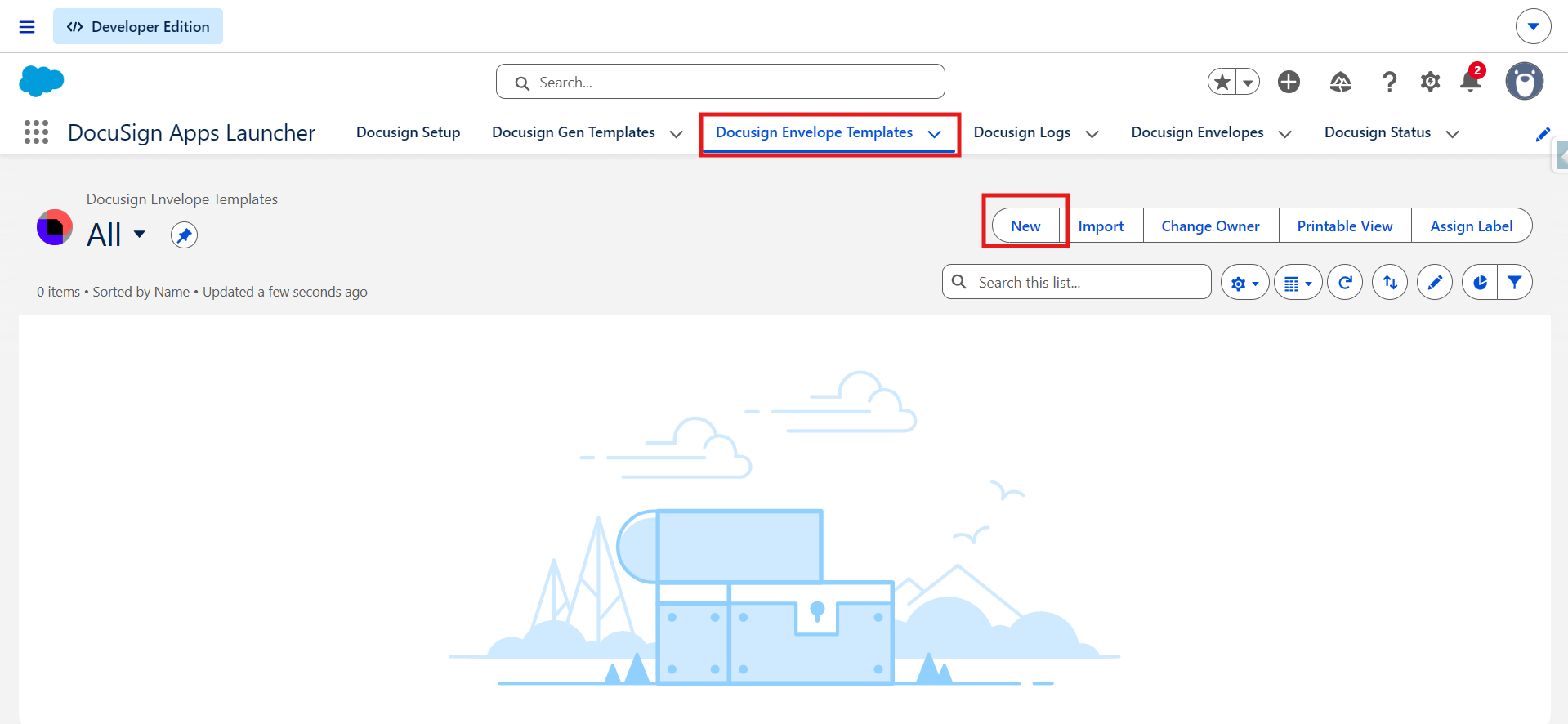This screenshot has height=724, width=1568.
Task: Click the Docusign Envelope Templates breadcrumb text
Action: [182, 199]
